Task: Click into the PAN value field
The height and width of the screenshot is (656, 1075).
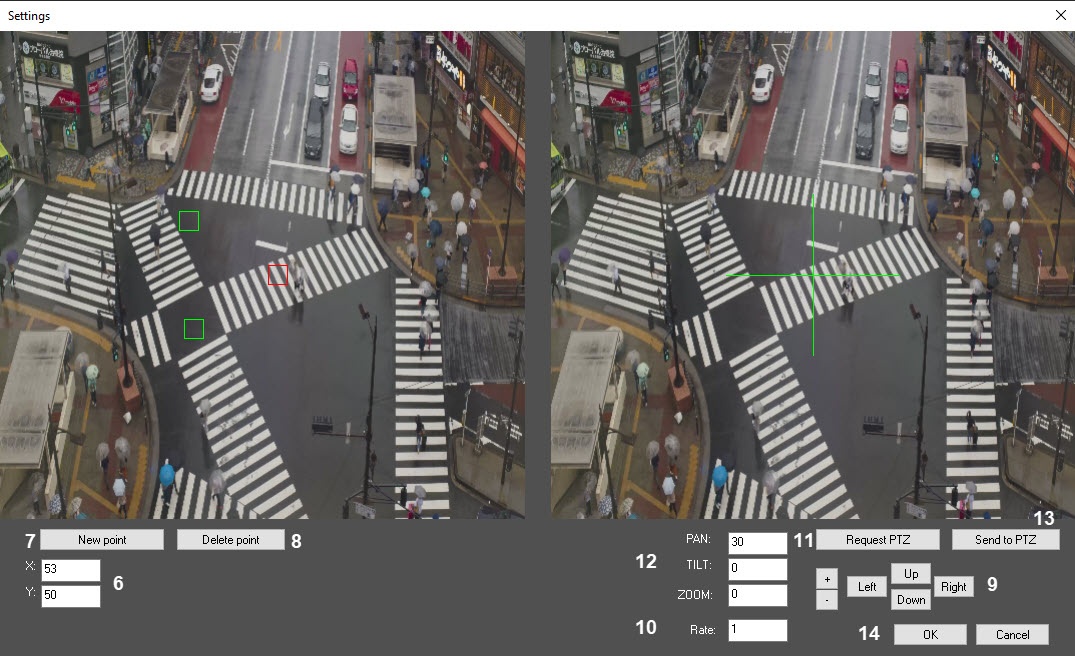Action: point(758,542)
